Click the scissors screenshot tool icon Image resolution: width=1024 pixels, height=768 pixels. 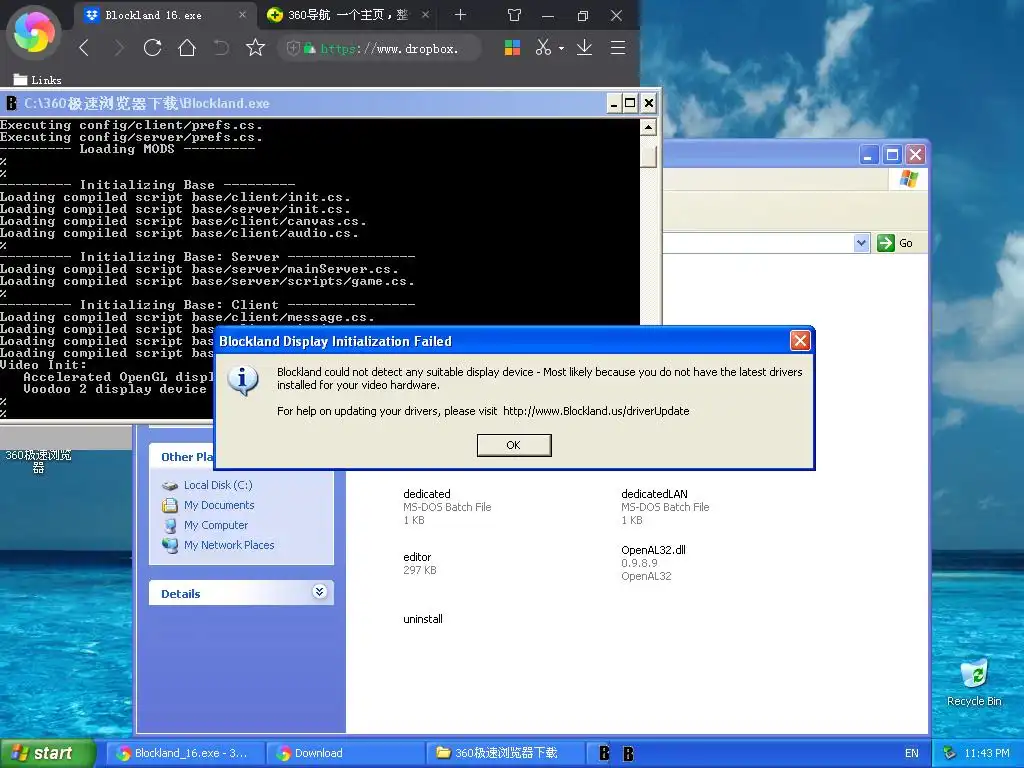point(543,48)
